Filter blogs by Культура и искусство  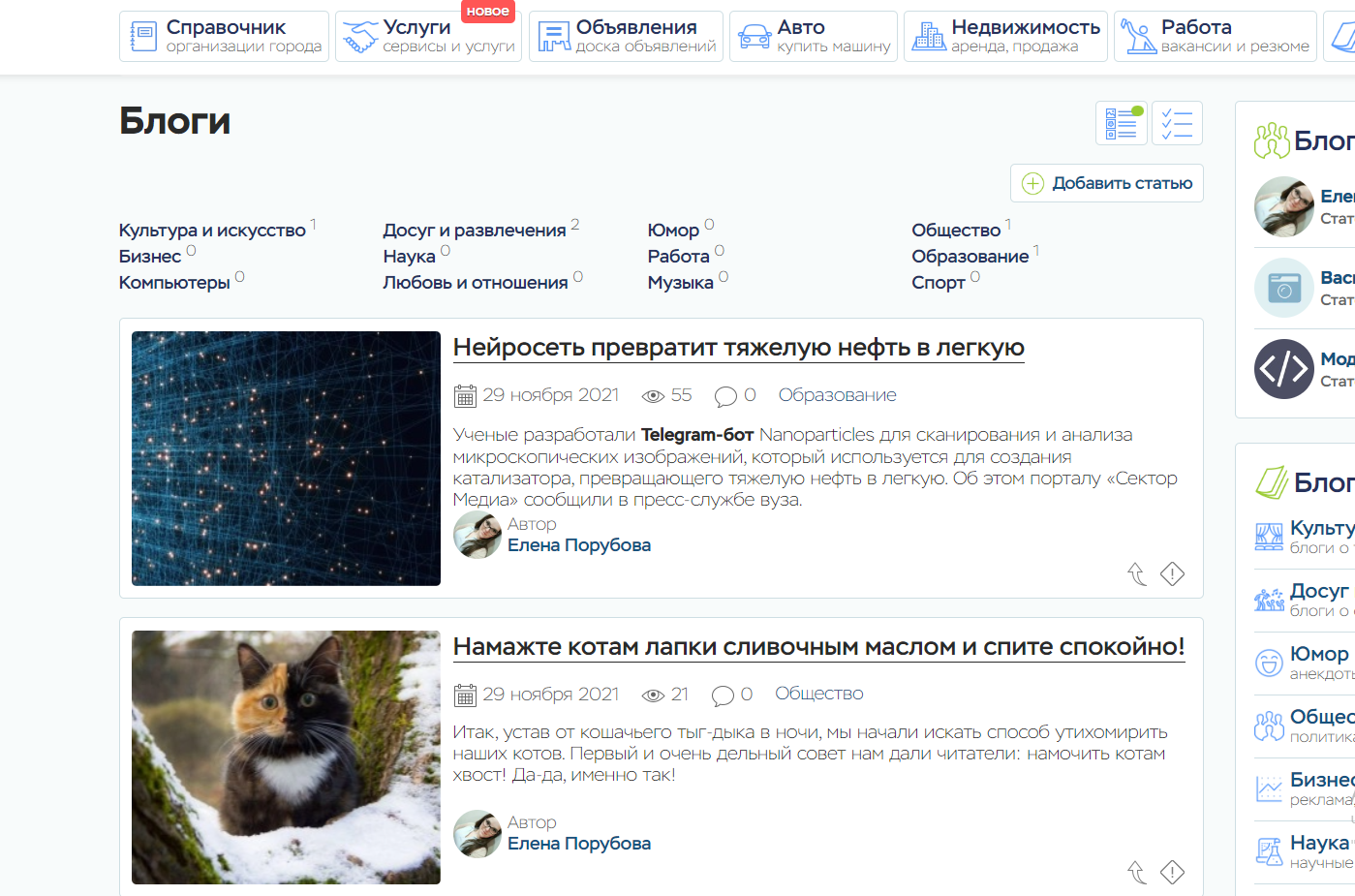(212, 231)
